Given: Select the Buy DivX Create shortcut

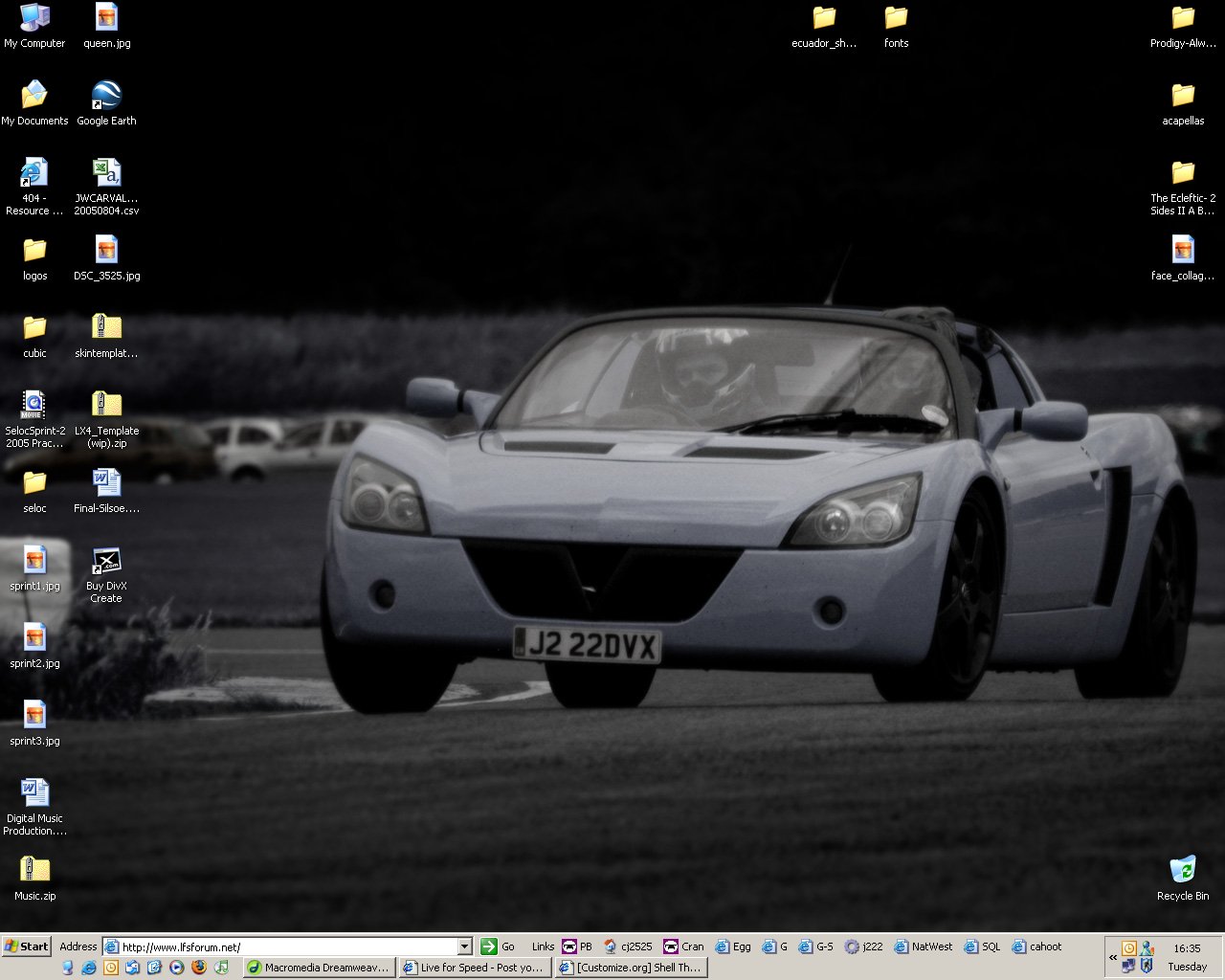Looking at the screenshot, I should tap(106, 562).
